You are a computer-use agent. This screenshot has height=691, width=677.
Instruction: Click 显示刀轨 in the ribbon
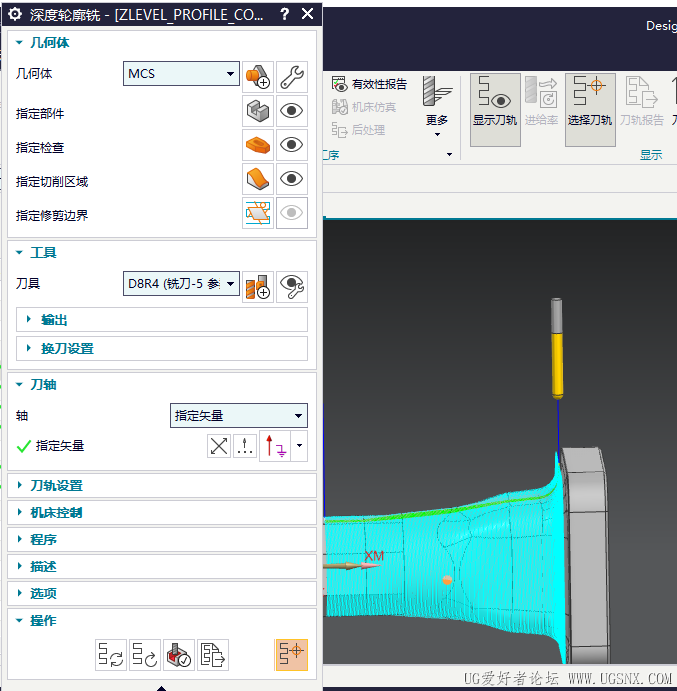[x=495, y=110]
